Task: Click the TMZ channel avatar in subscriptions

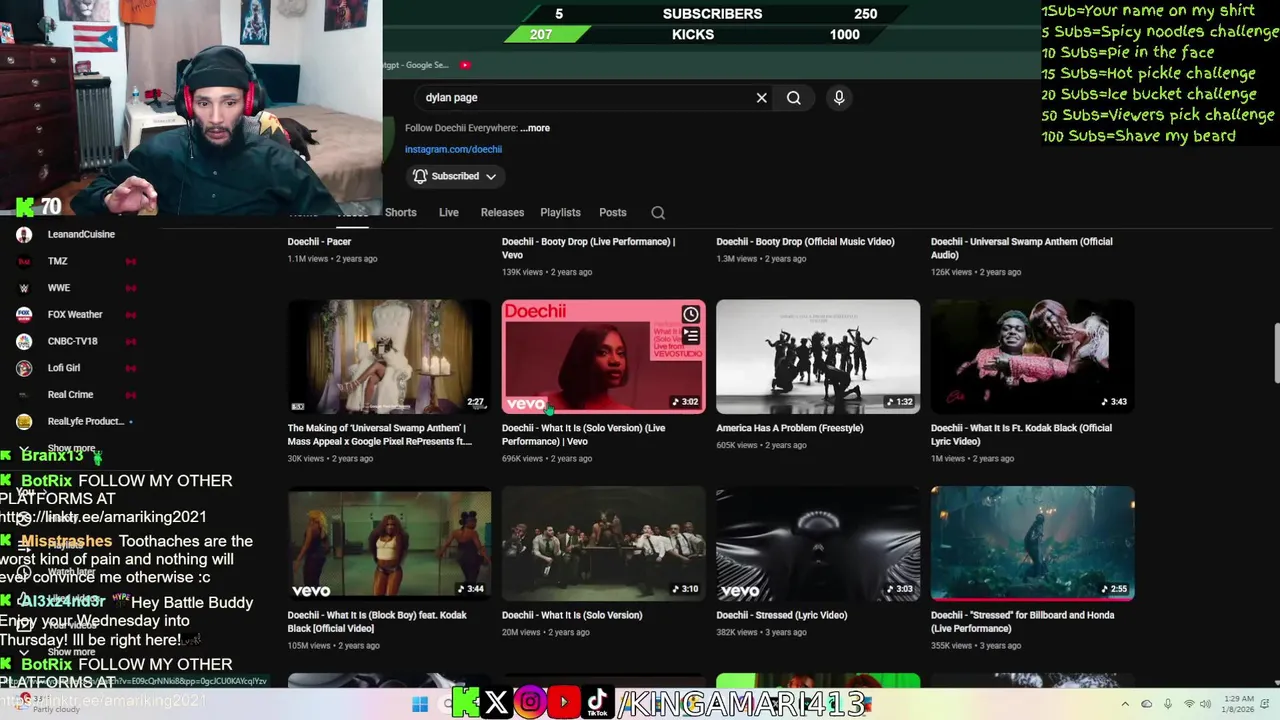Action: 24,261
